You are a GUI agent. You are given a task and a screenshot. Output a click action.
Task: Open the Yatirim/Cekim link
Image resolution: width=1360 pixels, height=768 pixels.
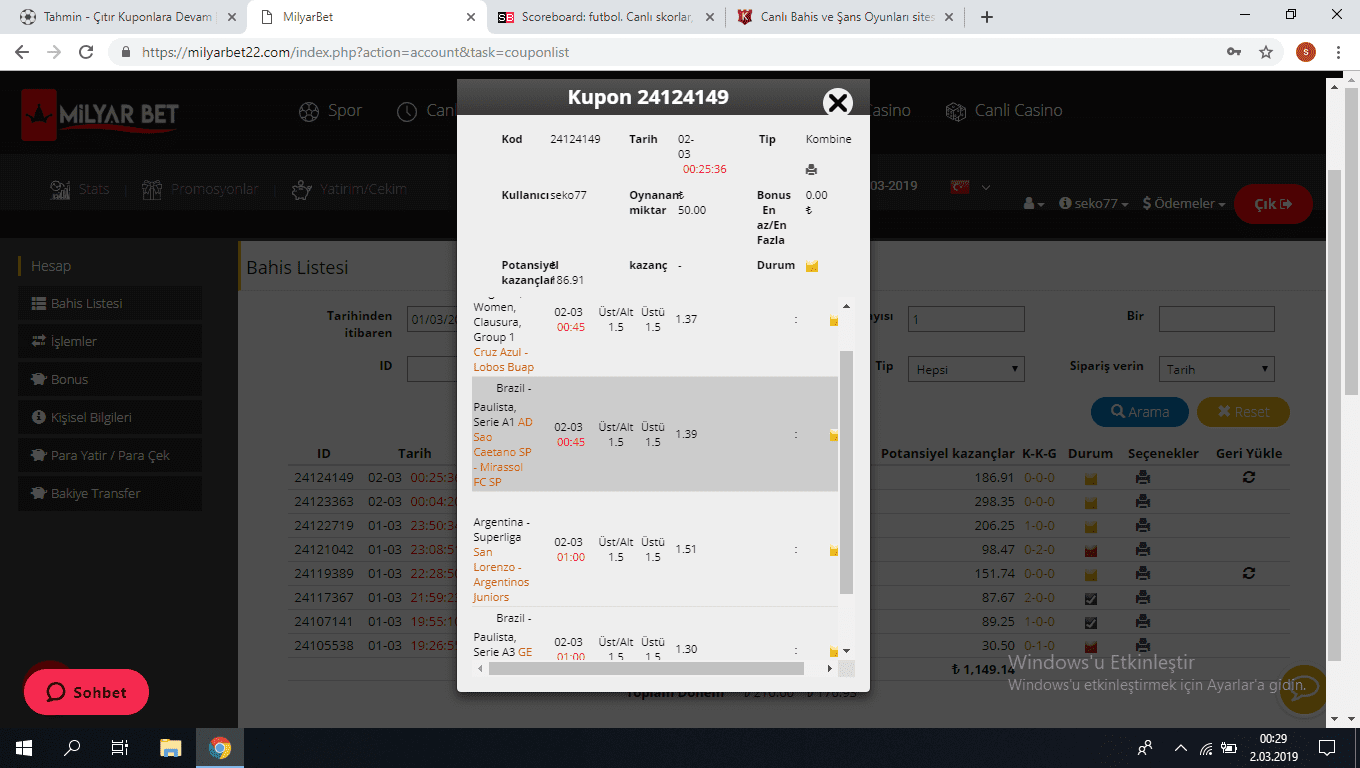click(349, 189)
